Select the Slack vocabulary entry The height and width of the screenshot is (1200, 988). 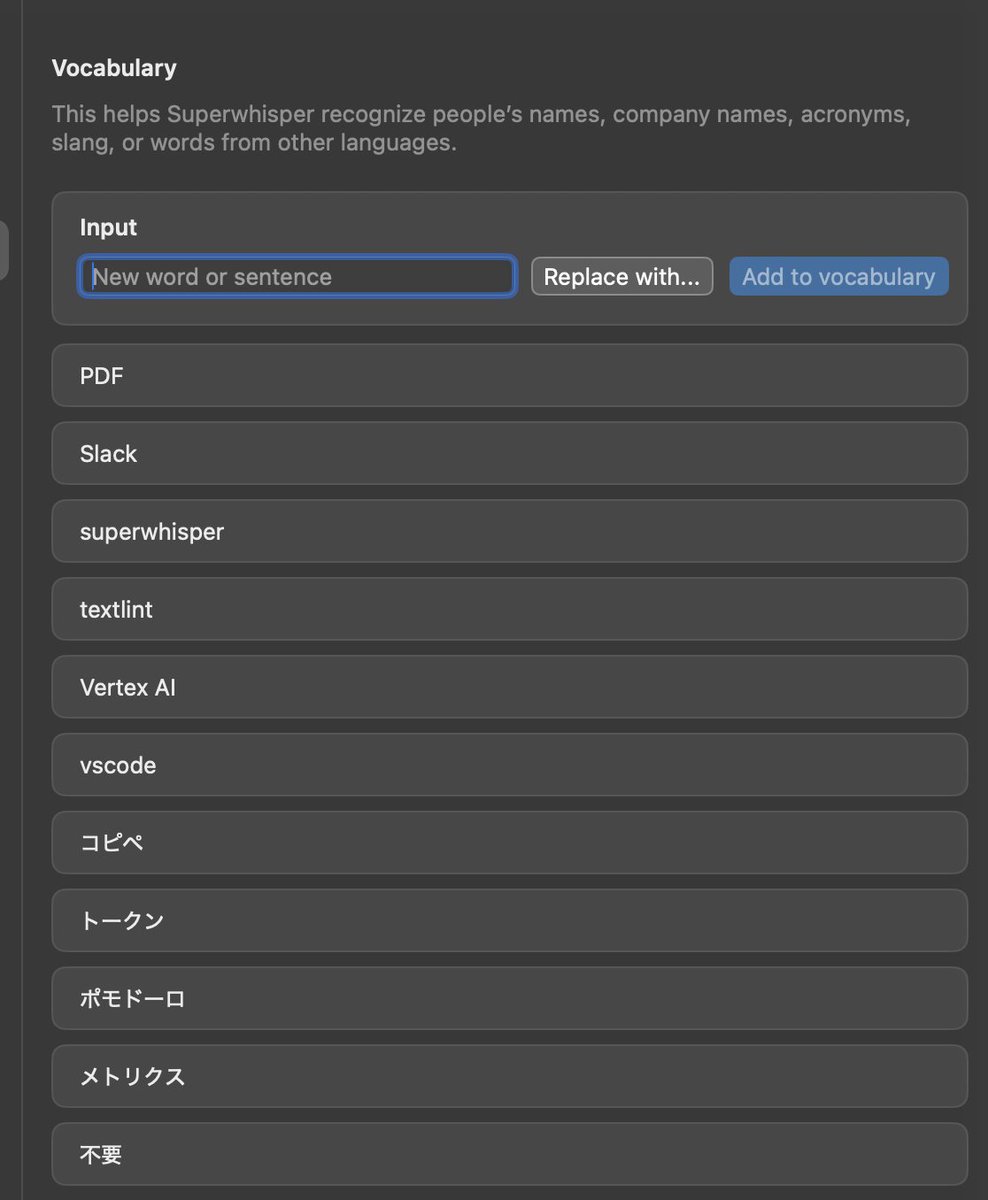point(510,454)
